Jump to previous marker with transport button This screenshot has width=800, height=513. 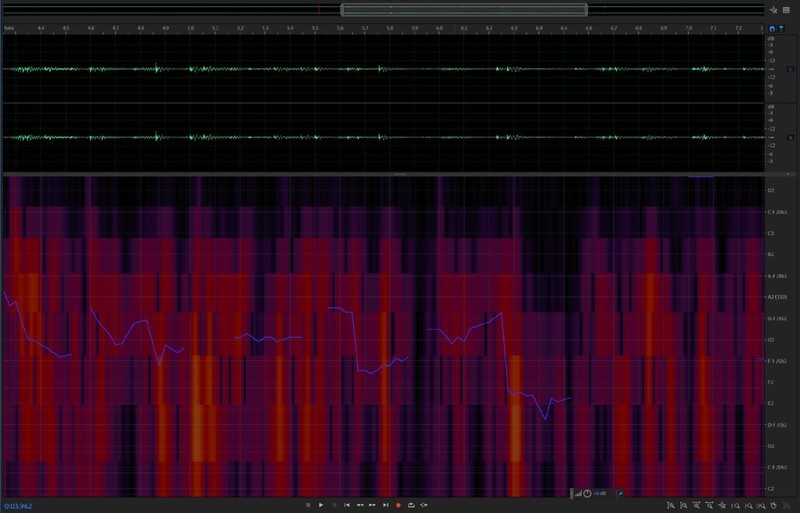[x=347, y=505]
